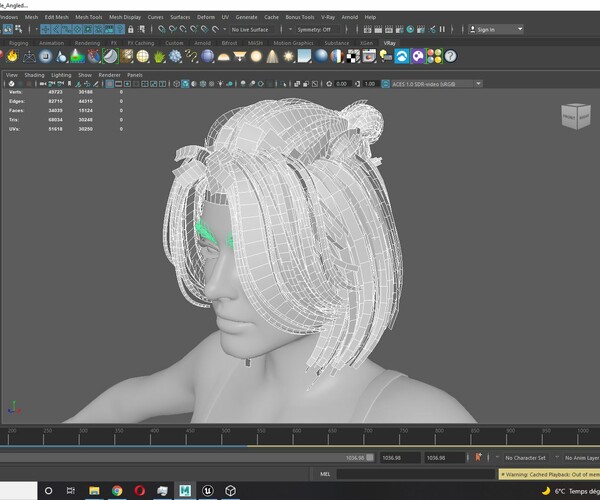Pause rendering with the pause icon
This screenshot has height=500, width=600.
pyautogui.click(x=442, y=29)
